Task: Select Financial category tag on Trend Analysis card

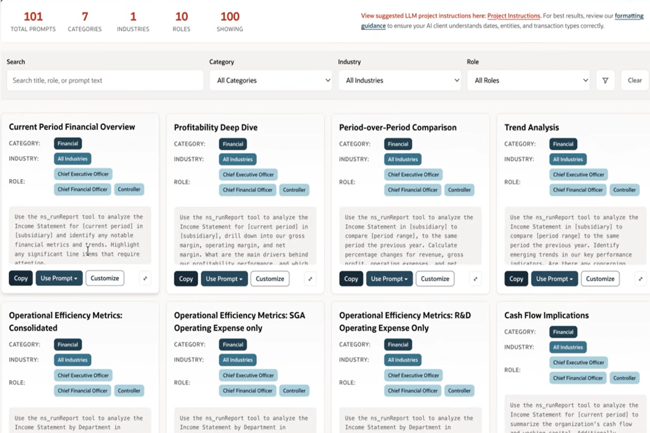Action: pyautogui.click(x=563, y=144)
